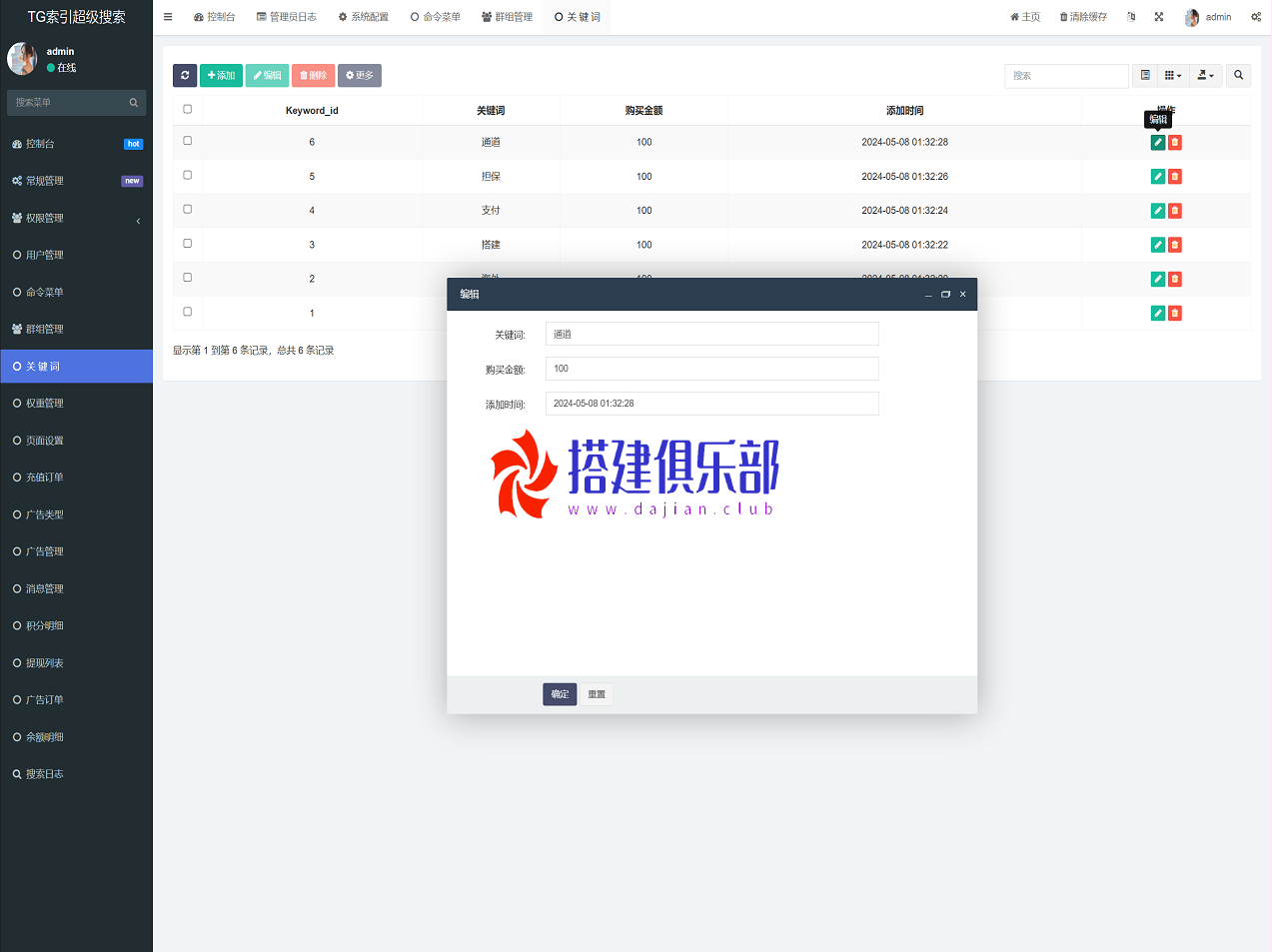1272x952 pixels.
Task: Edit row 2 with the green pencil icon
Action: (x=1158, y=279)
